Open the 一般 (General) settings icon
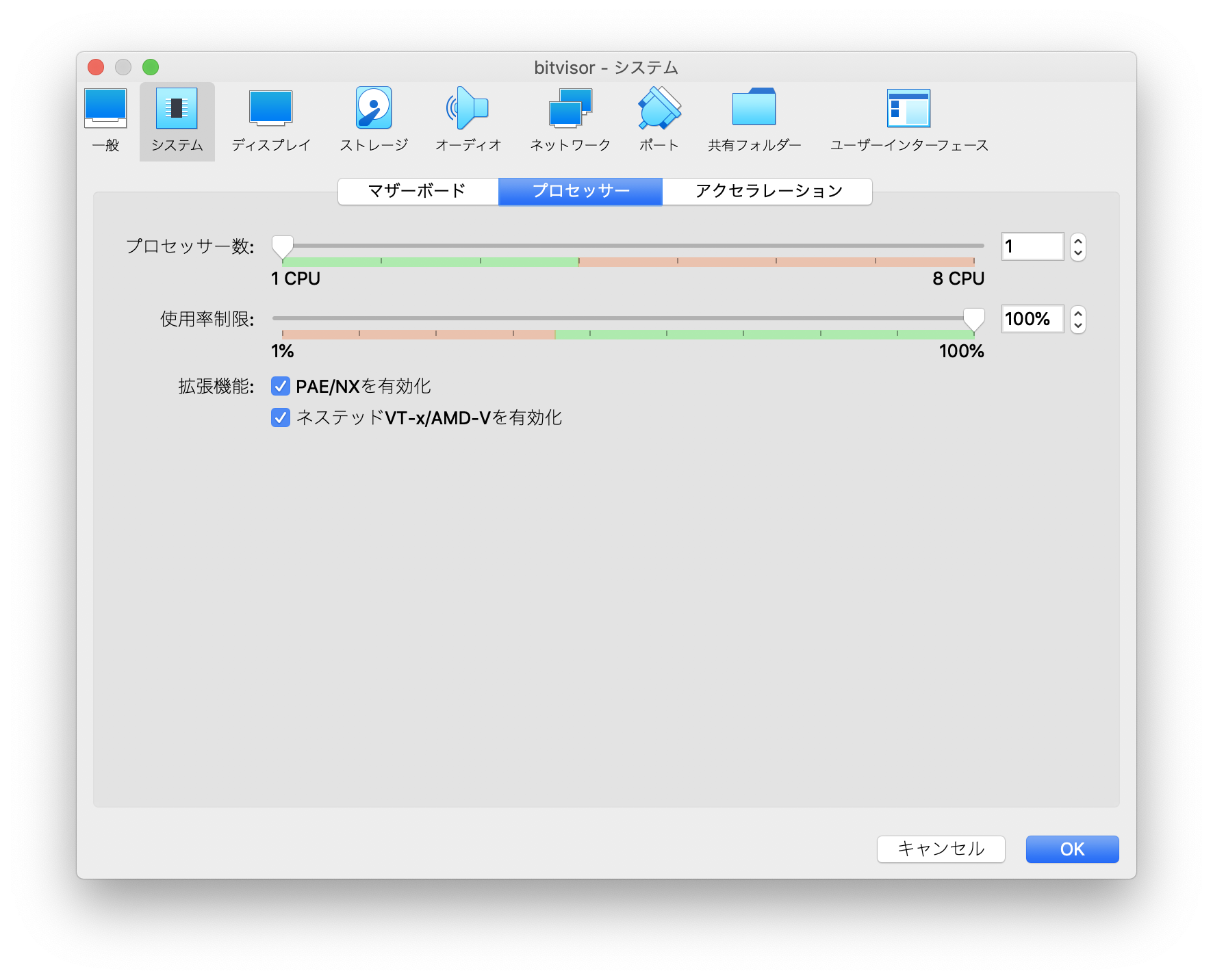1213x980 pixels. click(105, 109)
